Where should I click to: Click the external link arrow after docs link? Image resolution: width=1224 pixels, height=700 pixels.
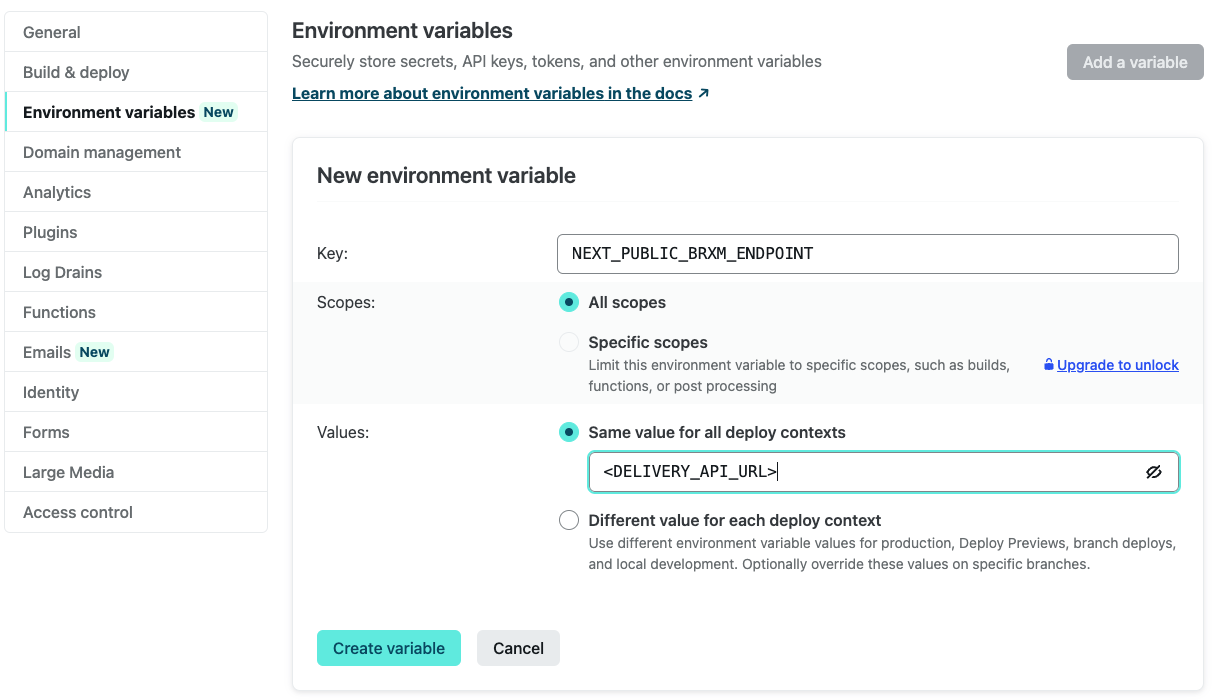click(704, 93)
